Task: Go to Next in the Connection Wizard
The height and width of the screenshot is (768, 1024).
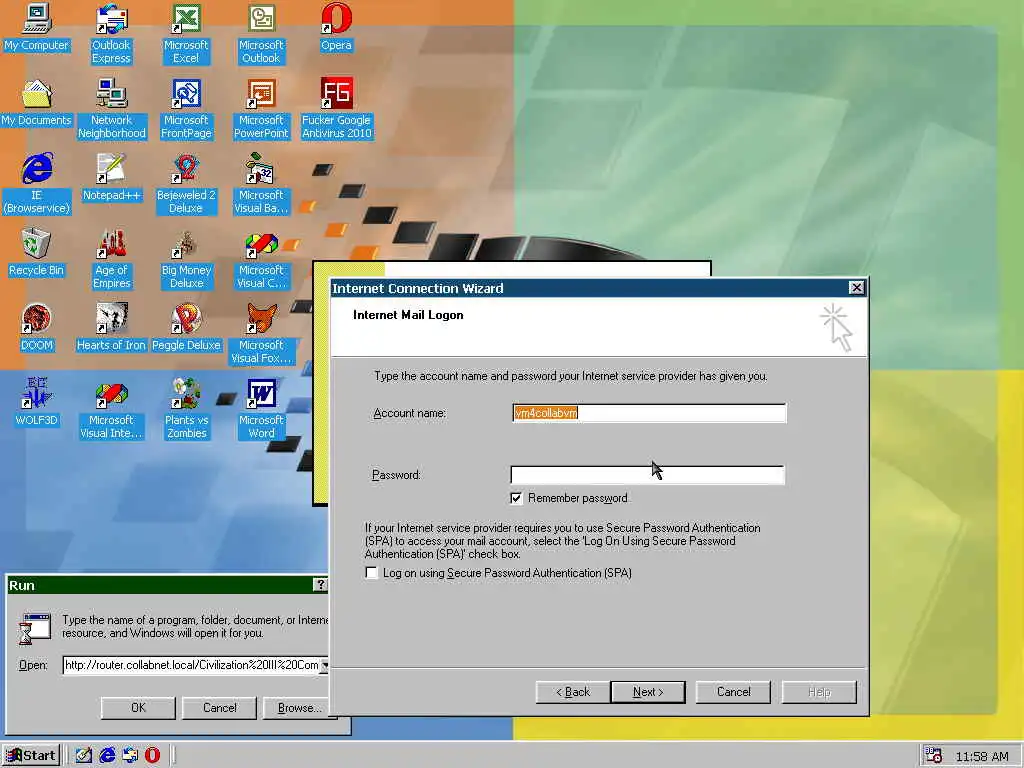Action: click(x=648, y=692)
